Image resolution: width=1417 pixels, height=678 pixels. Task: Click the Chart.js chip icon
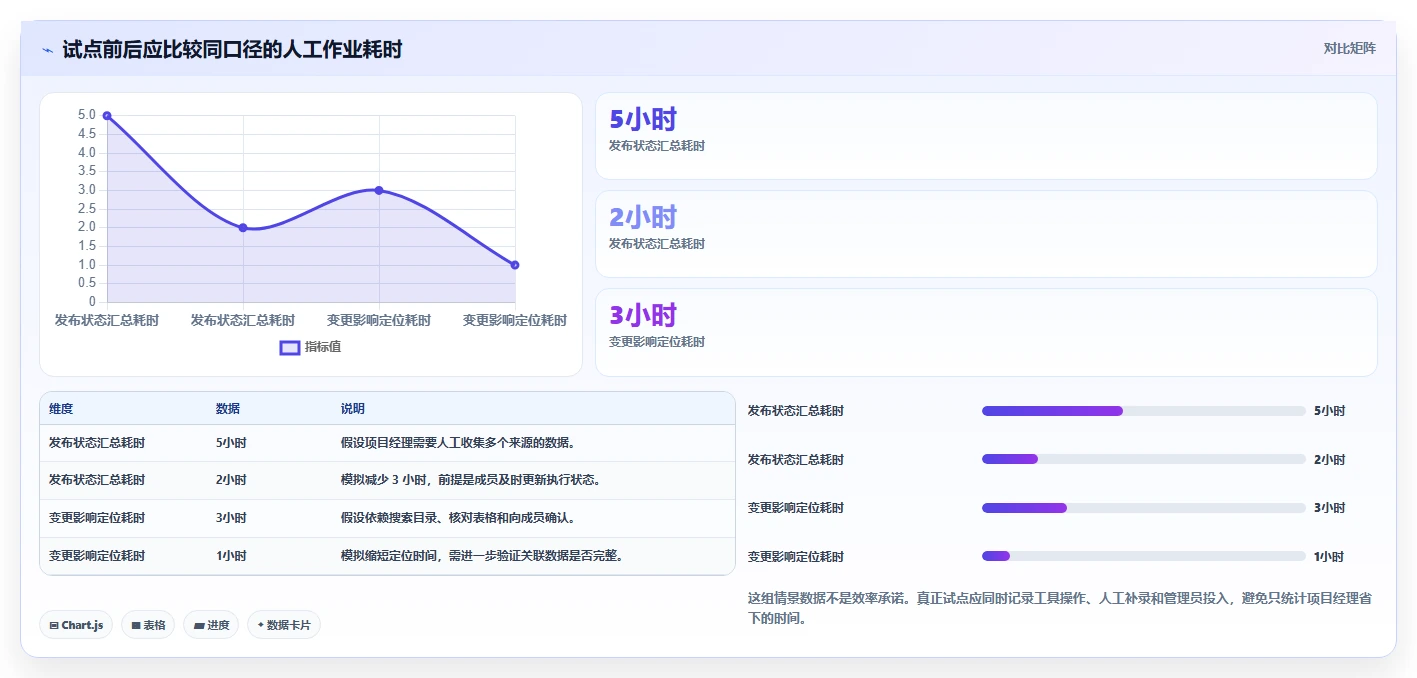[54, 625]
